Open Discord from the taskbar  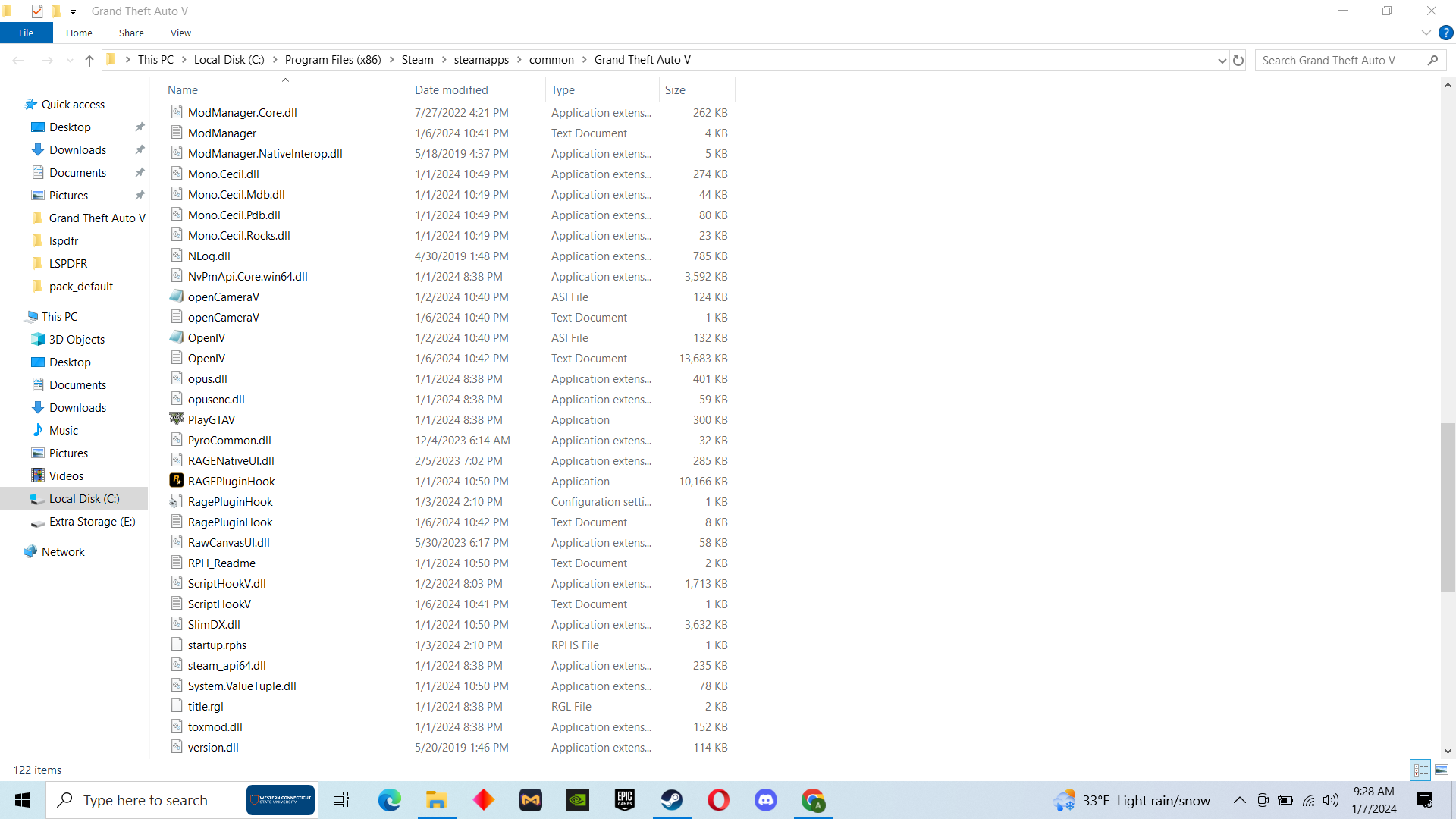[x=765, y=800]
